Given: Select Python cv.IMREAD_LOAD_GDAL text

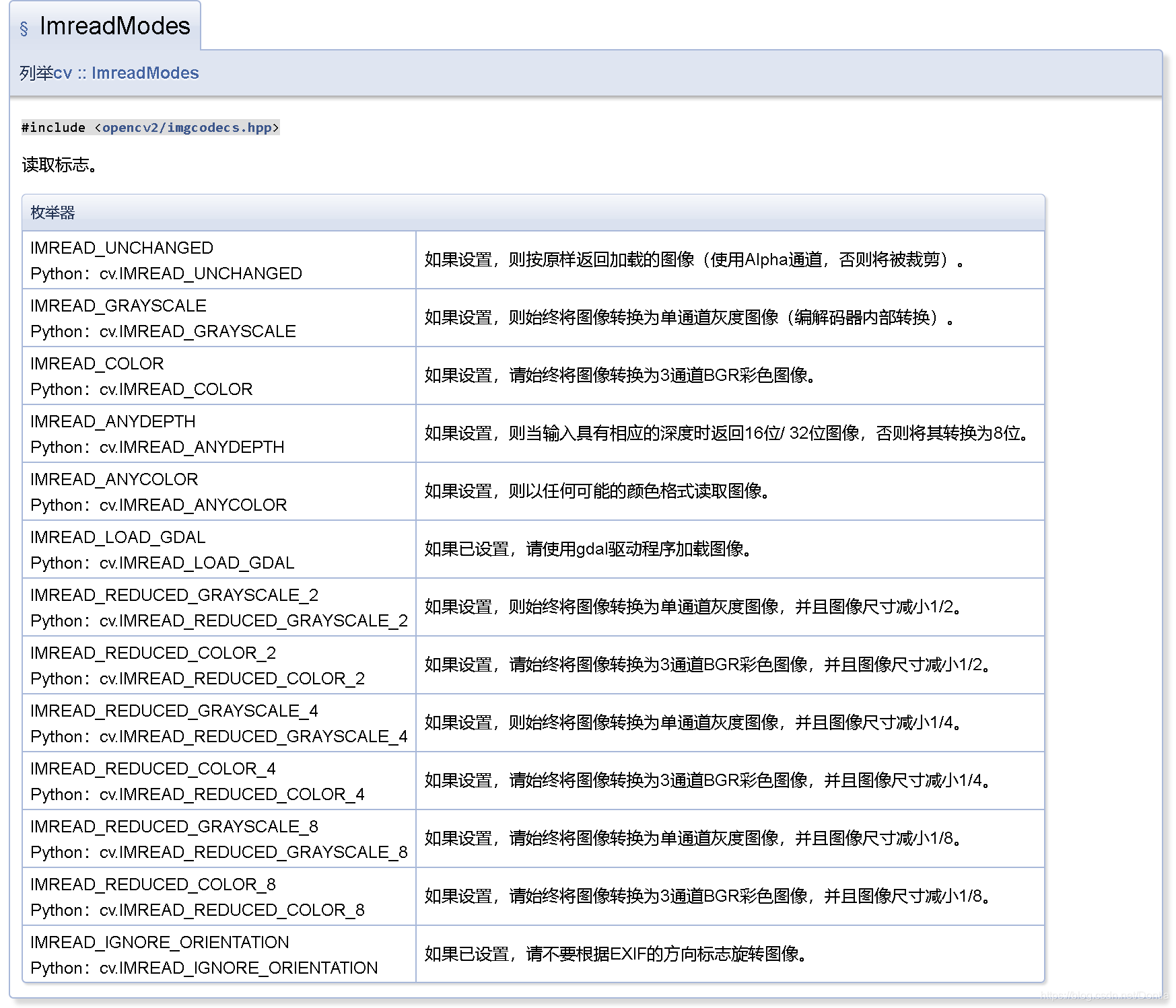Looking at the screenshot, I should pyautogui.click(x=162, y=563).
